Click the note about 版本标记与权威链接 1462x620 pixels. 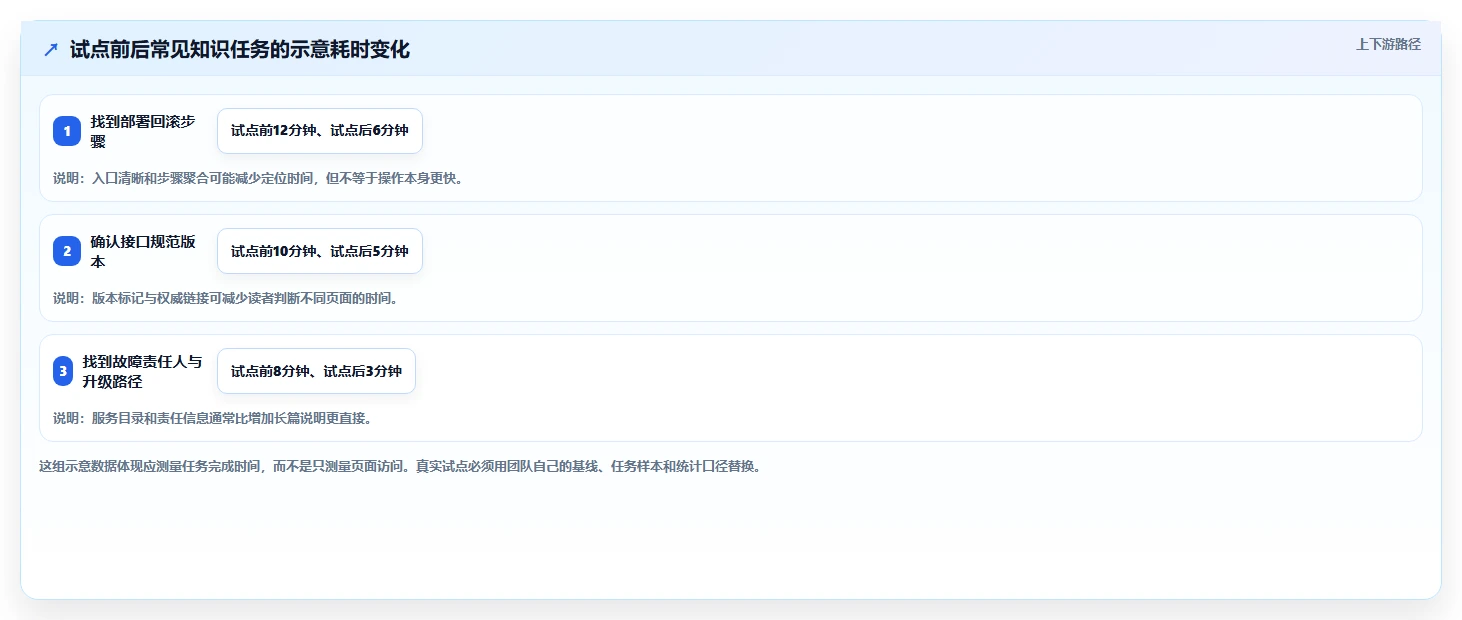point(226,298)
